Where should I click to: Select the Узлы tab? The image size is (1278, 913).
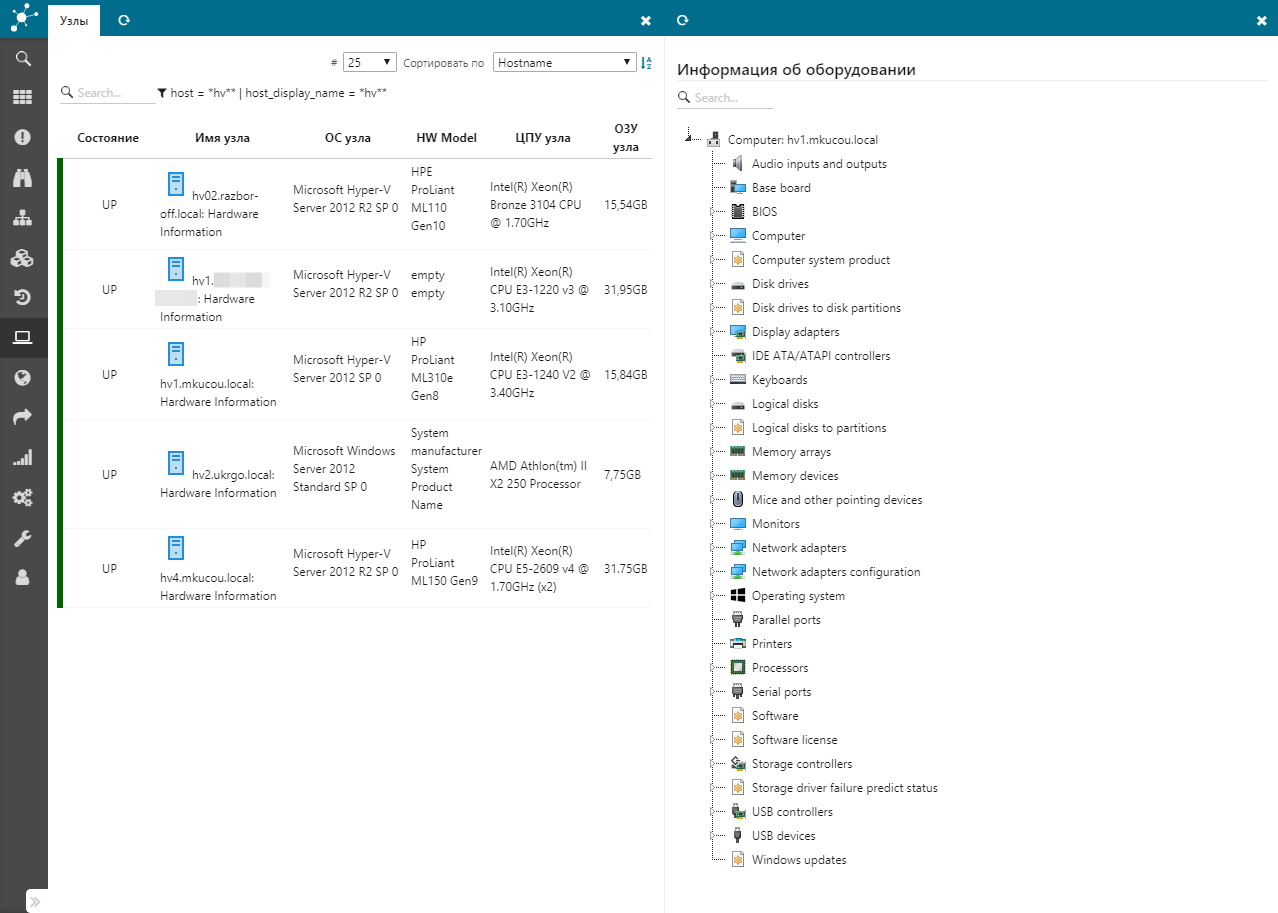[74, 20]
